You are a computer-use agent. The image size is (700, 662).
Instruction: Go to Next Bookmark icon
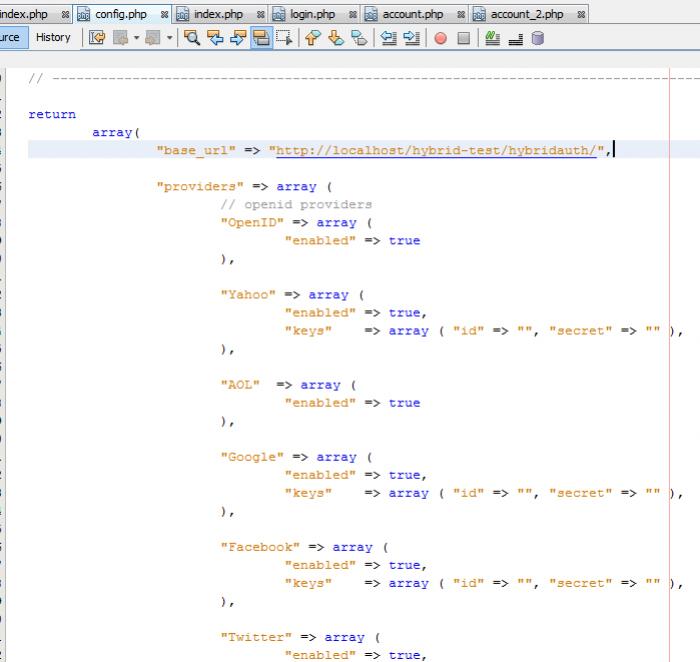click(336, 38)
